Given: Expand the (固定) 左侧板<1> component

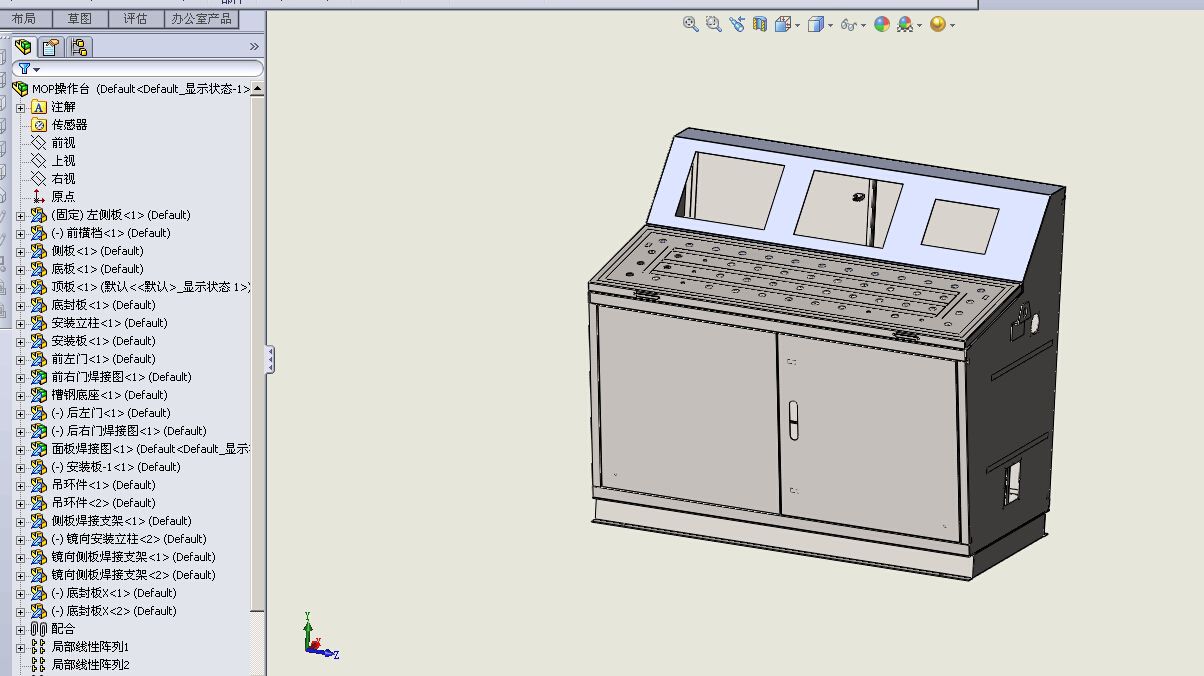Looking at the screenshot, I should coord(20,216).
